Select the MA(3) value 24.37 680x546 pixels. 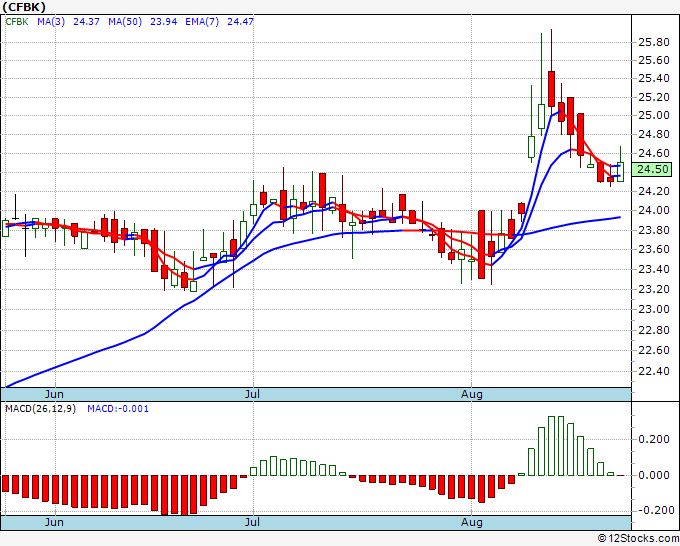86,22
